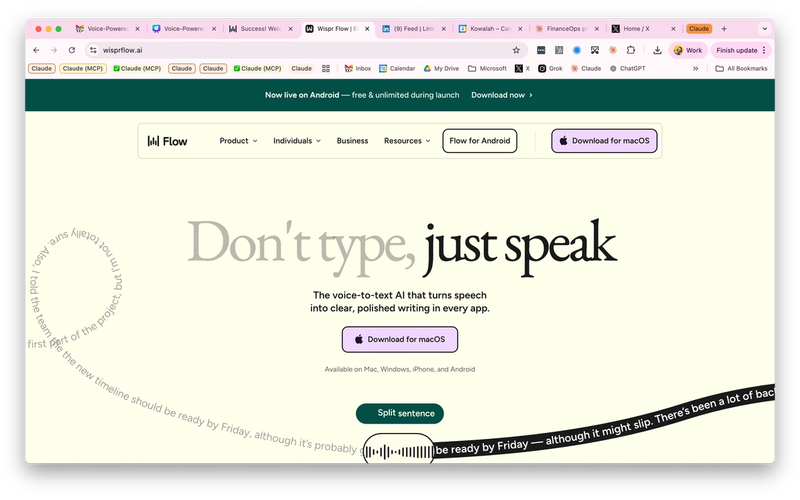Open the My Drive bookmark
The width and height of the screenshot is (800, 500).
click(441, 68)
